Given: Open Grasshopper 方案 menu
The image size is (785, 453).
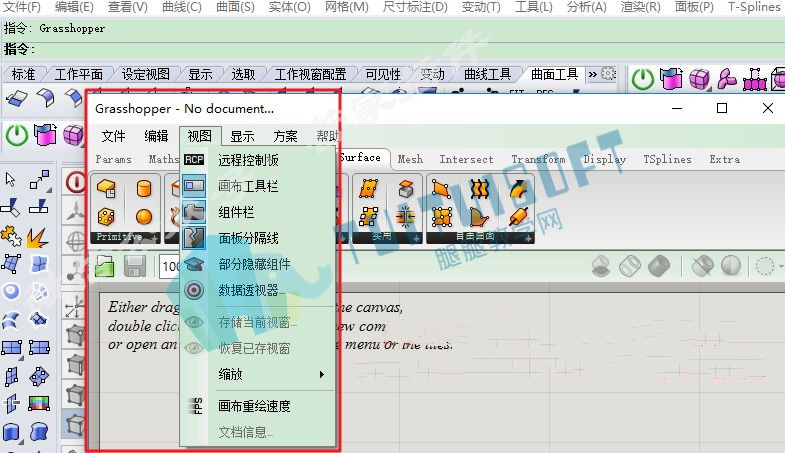Looking at the screenshot, I should click(x=285, y=136).
